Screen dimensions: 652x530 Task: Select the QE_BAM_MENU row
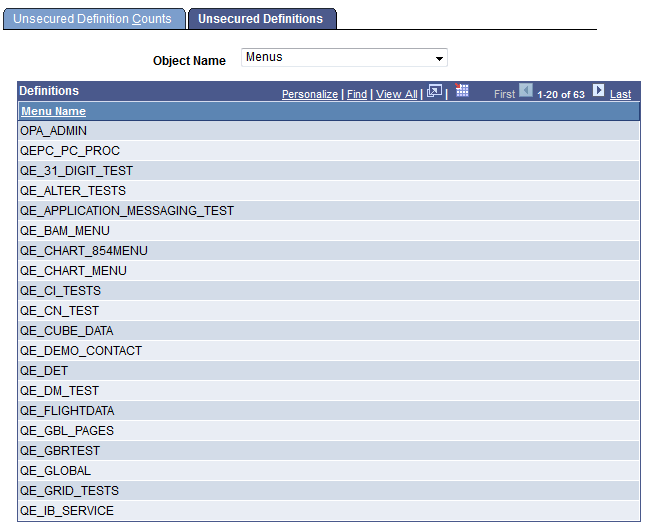click(x=328, y=231)
